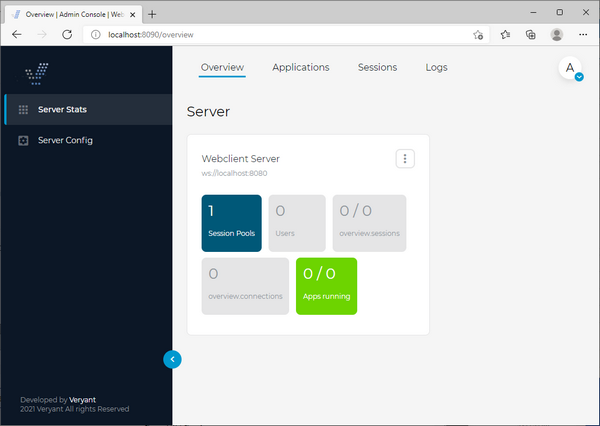Screen dimensions: 600x426
Task: Minimize the browser window
Action: click(533, 12)
